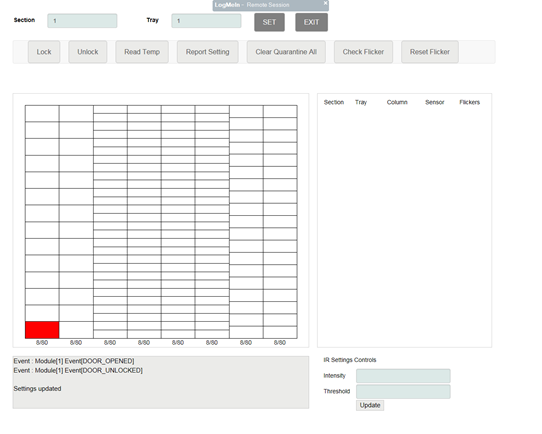Viewport: 542px width, 434px height.
Task: Open Report Setting
Action: tap(207, 52)
